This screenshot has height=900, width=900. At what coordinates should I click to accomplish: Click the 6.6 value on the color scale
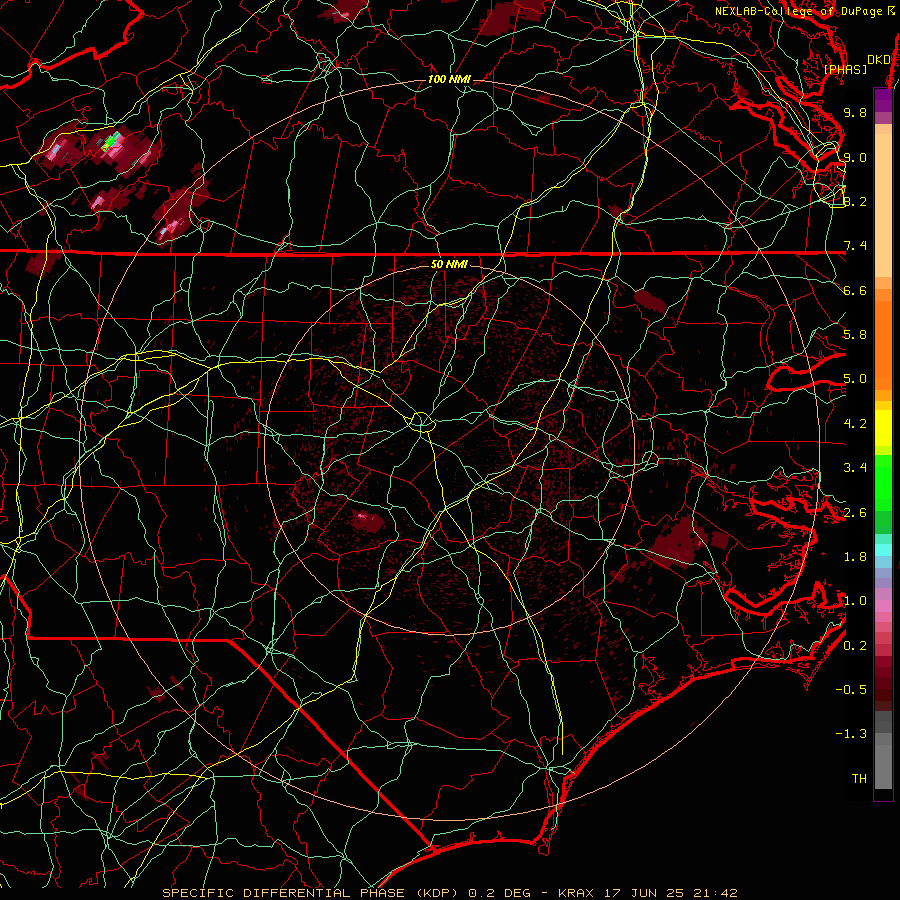click(855, 290)
